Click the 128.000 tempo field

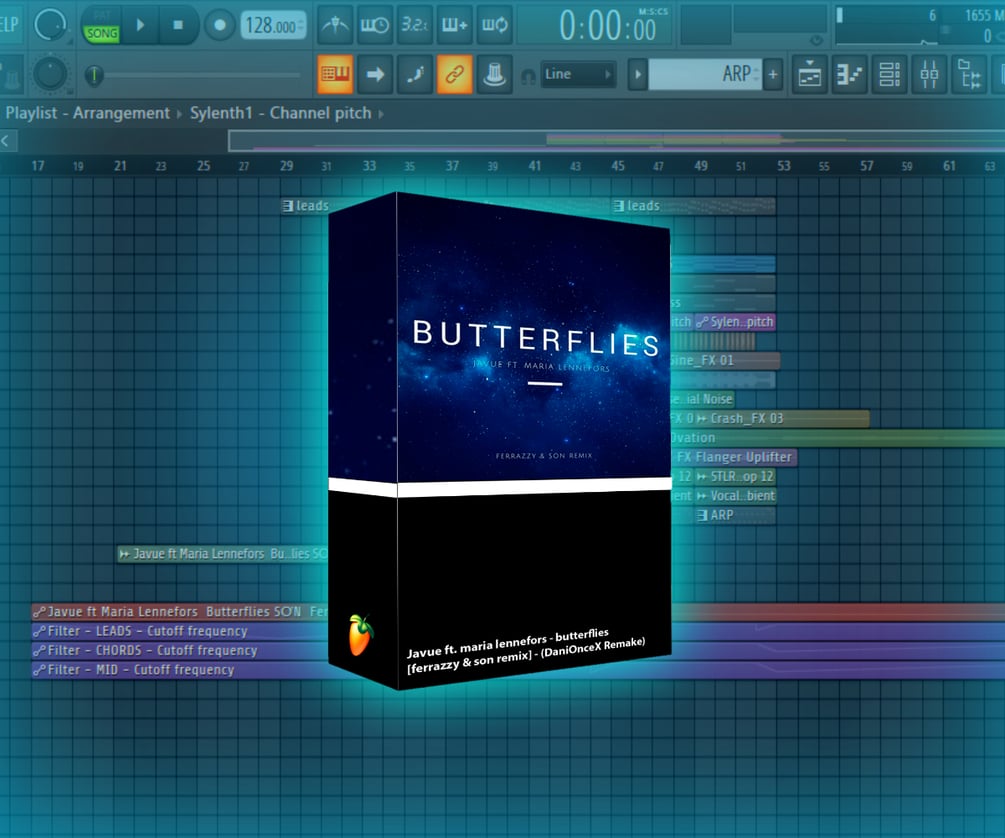[272, 26]
